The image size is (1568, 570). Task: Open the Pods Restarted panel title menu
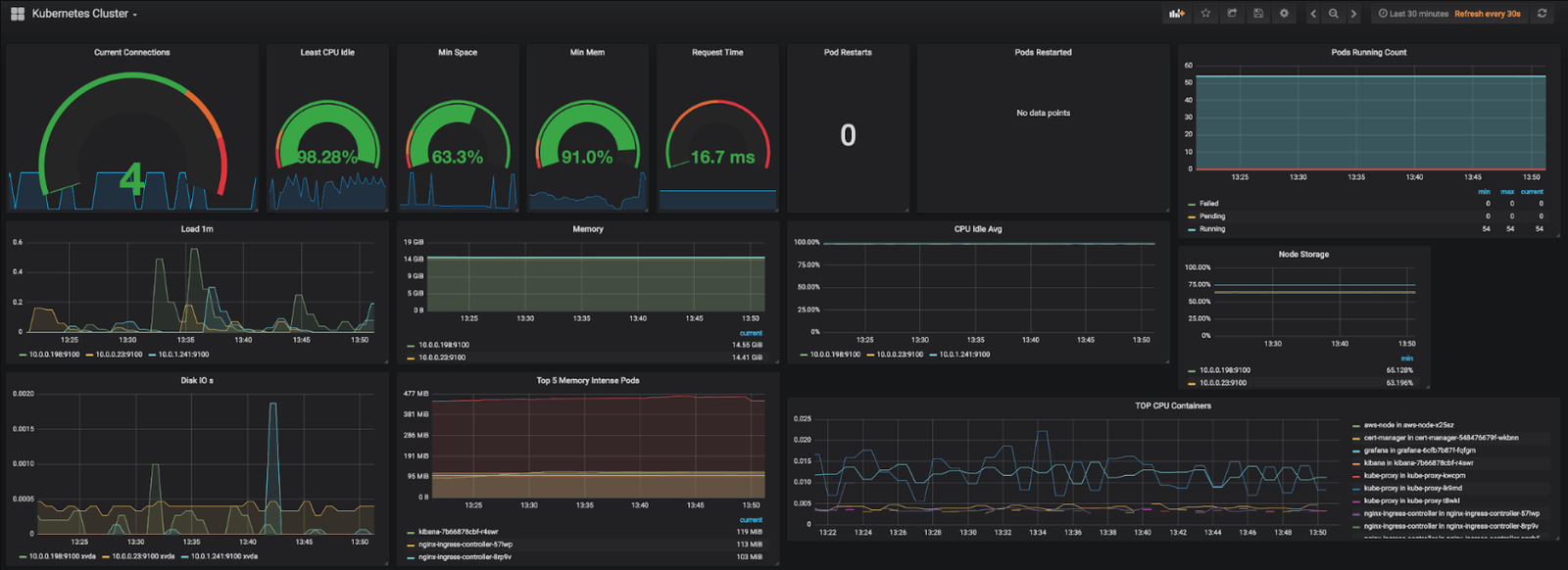pyautogui.click(x=1043, y=53)
